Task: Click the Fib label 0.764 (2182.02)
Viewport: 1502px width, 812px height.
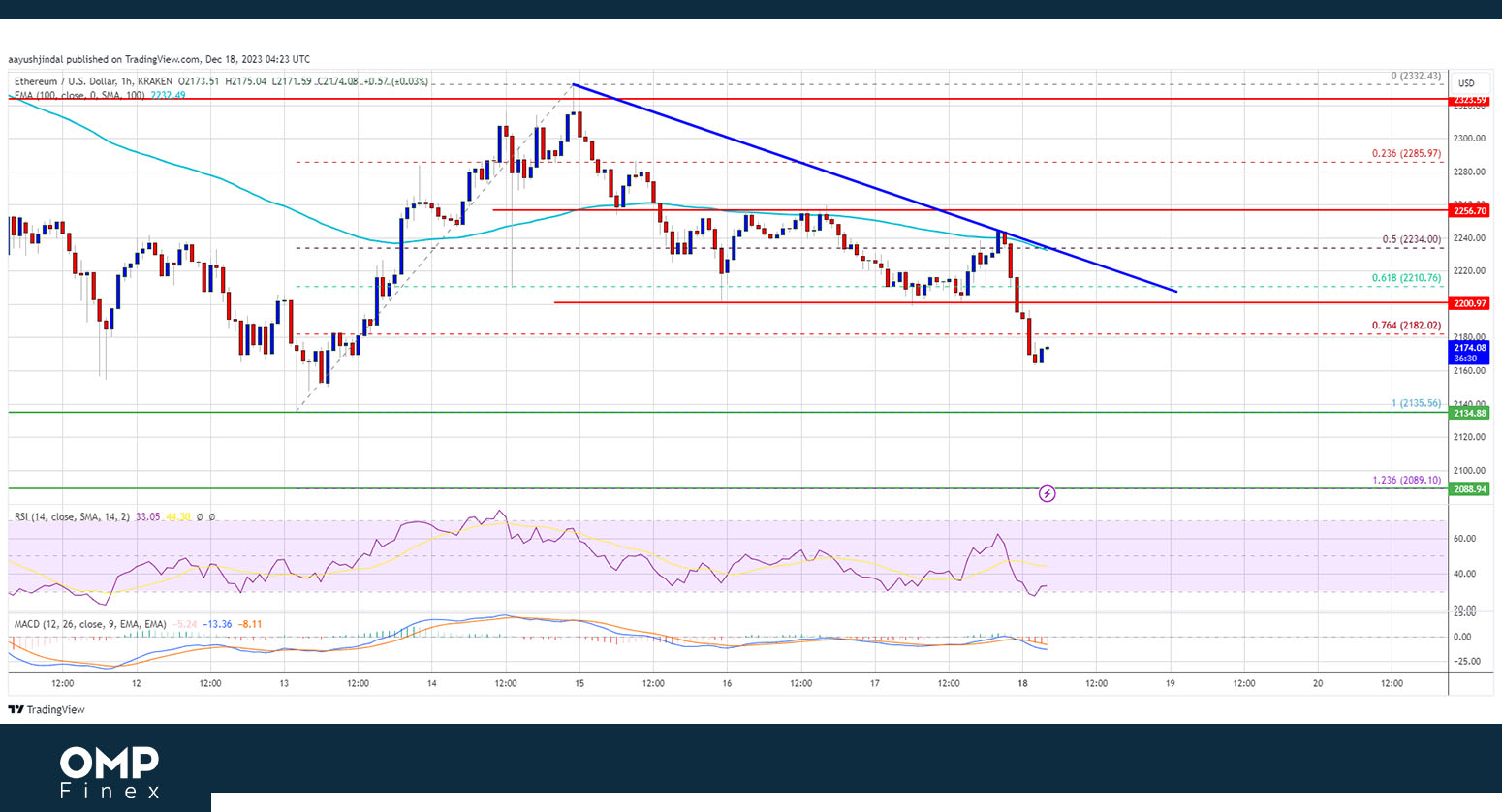Action: 1406,326
